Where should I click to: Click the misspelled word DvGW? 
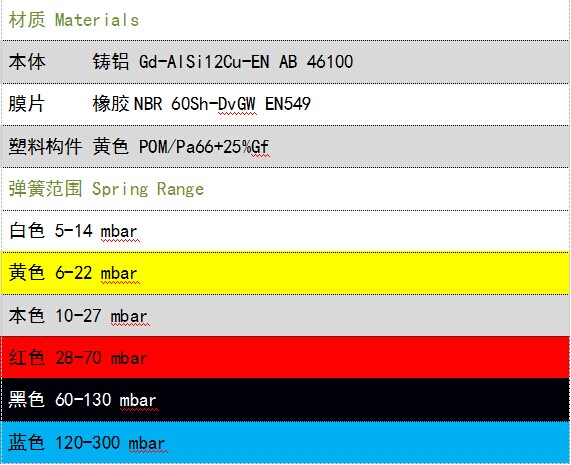[237, 104]
